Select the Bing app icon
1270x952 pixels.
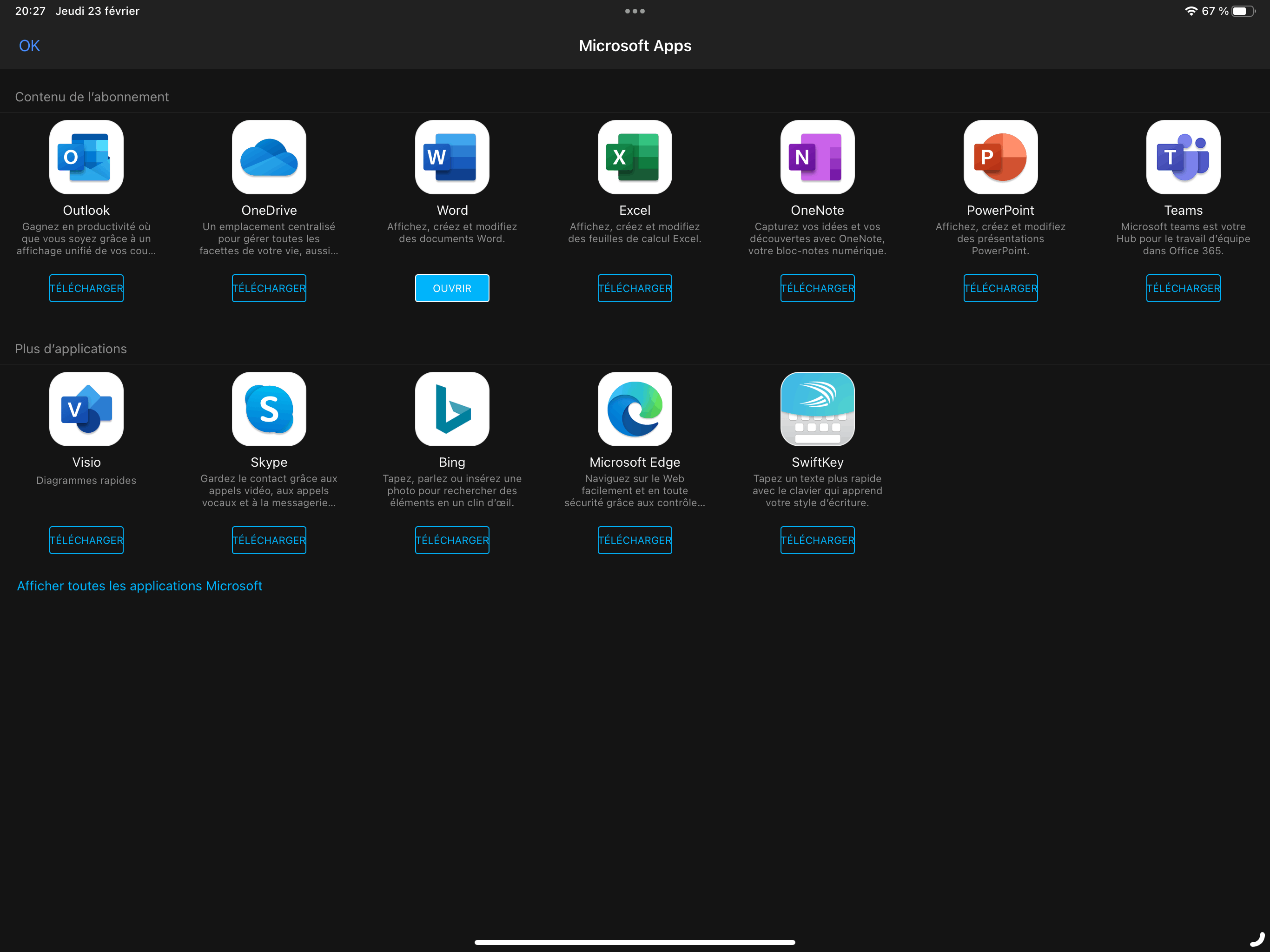click(452, 409)
